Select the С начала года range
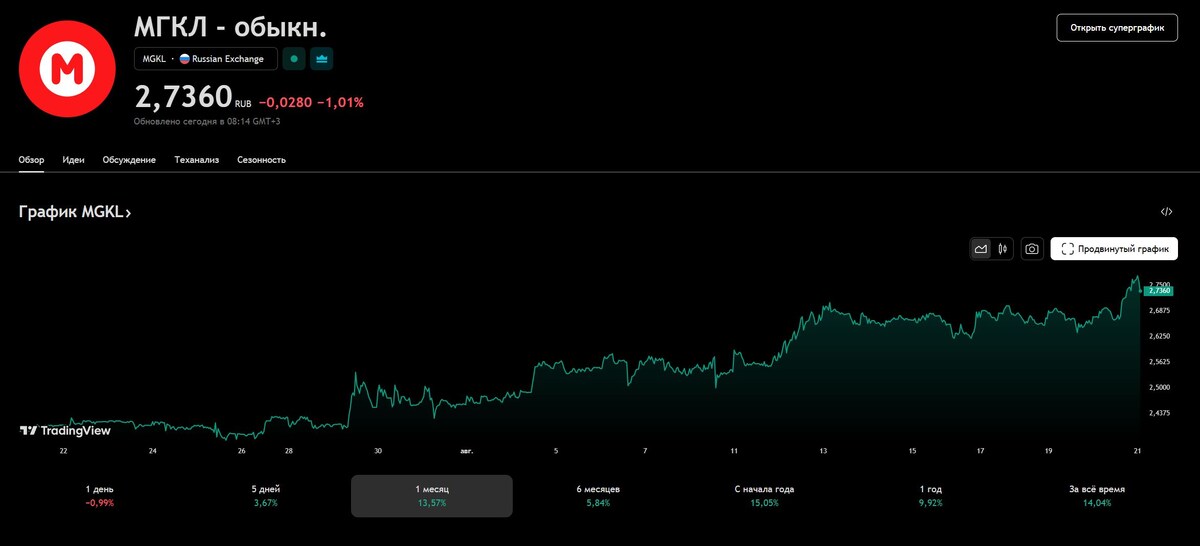This screenshot has width=1200, height=546. (764, 496)
